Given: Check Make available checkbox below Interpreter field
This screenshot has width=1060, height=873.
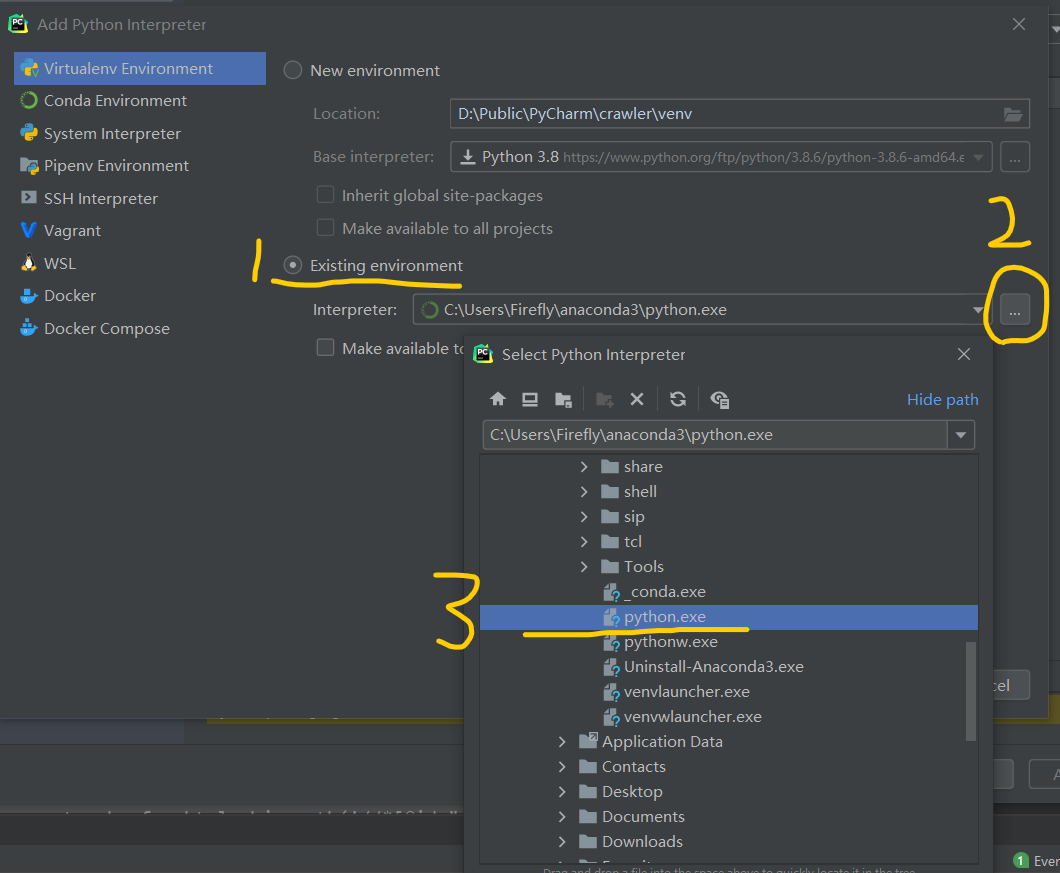Looking at the screenshot, I should (x=325, y=348).
